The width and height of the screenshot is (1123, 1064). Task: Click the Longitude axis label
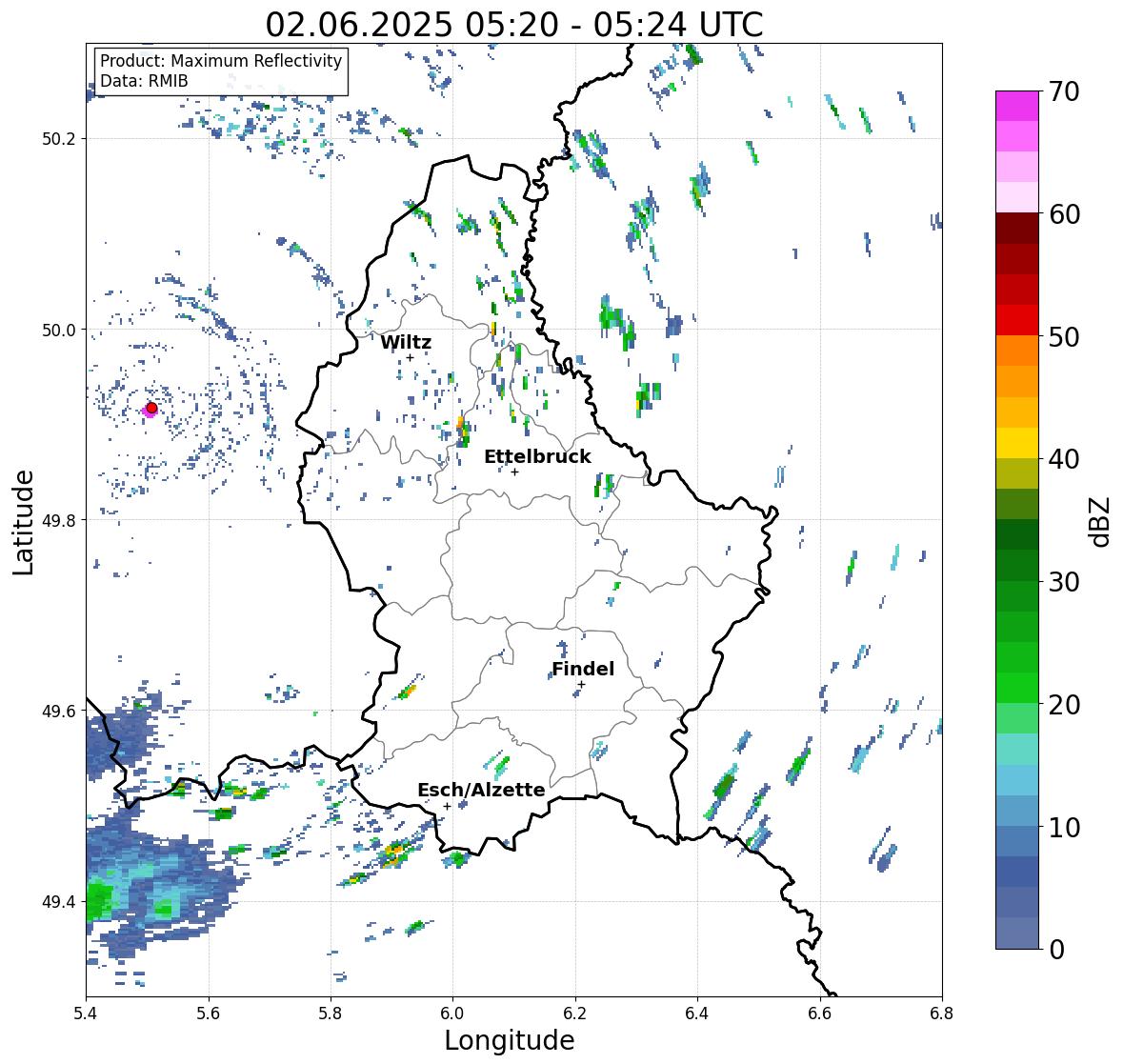click(510, 1040)
